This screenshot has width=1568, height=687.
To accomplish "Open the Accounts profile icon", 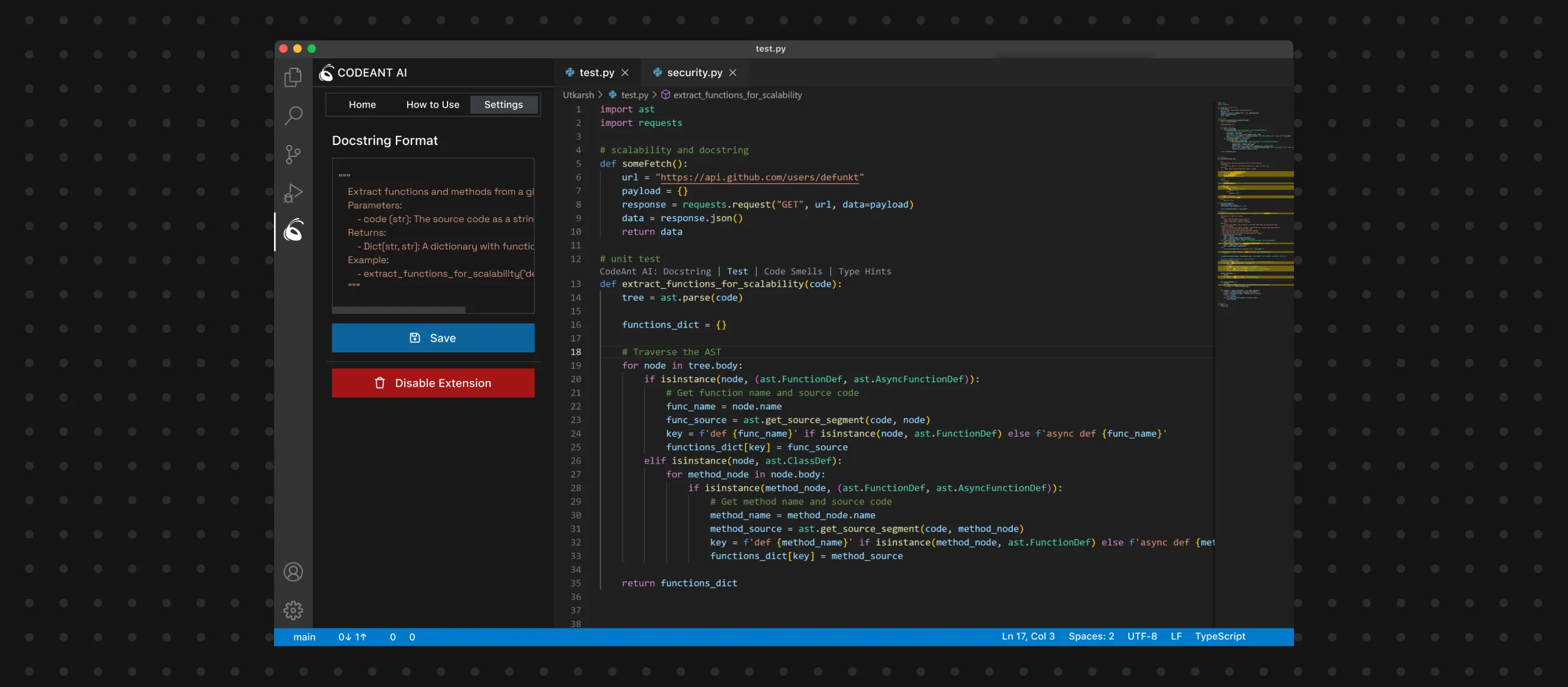I will 293,572.
